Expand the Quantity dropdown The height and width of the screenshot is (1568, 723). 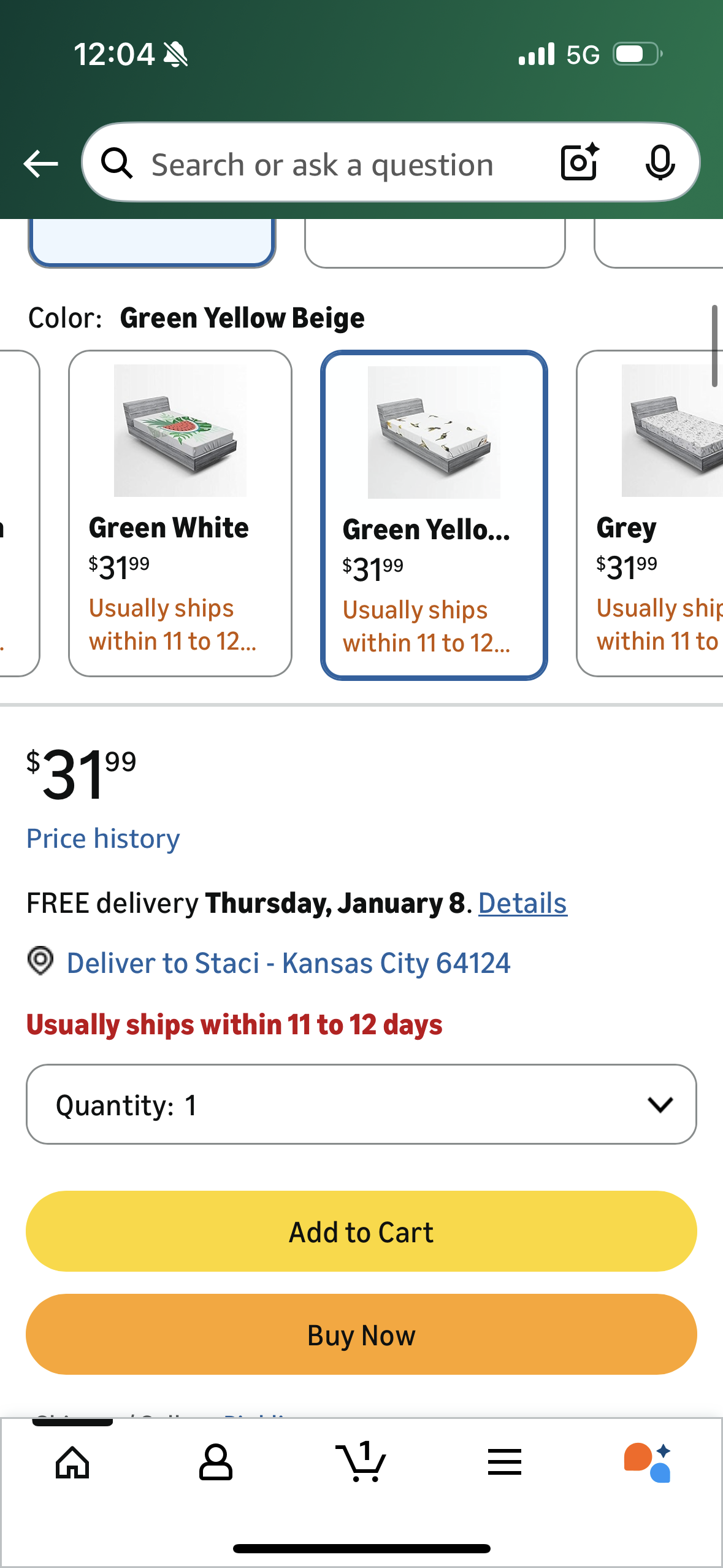pos(361,1104)
